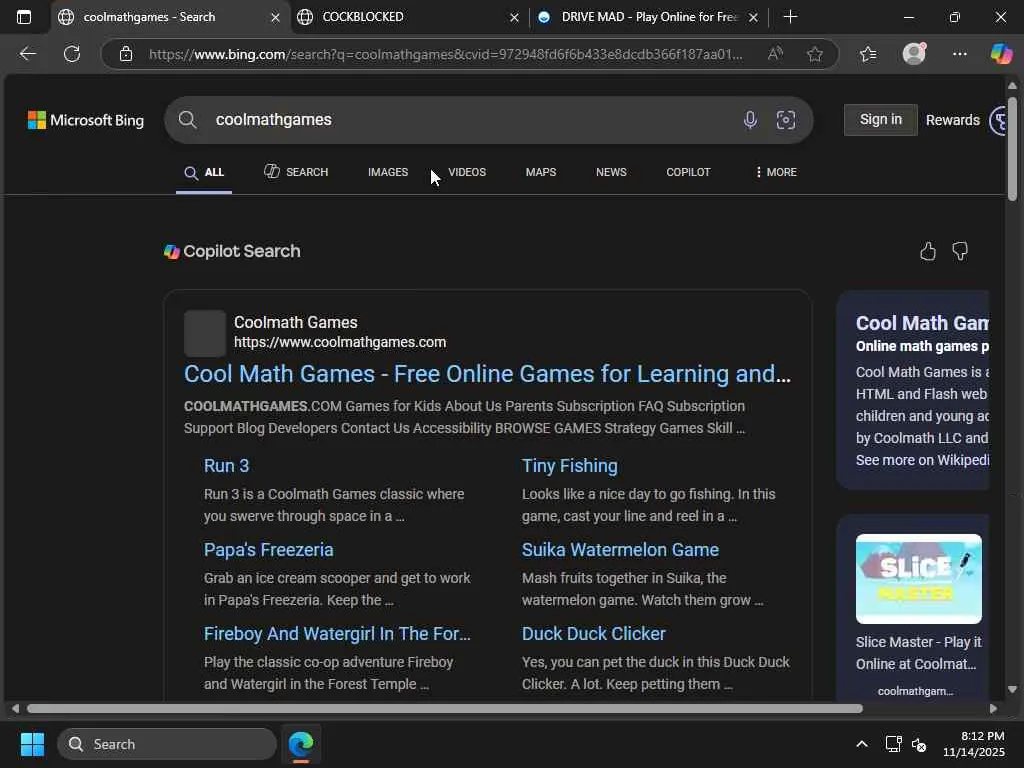View site information lock icon
The width and height of the screenshot is (1024, 768).
126,54
